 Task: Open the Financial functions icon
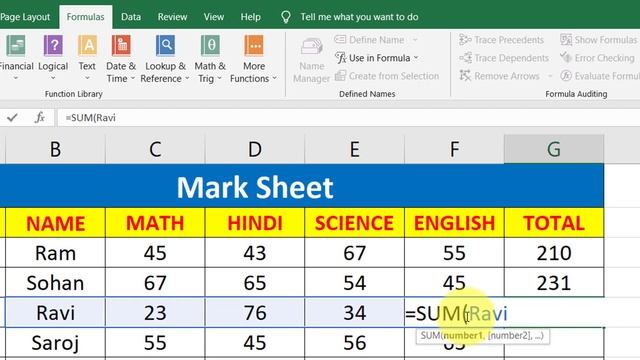point(16,45)
